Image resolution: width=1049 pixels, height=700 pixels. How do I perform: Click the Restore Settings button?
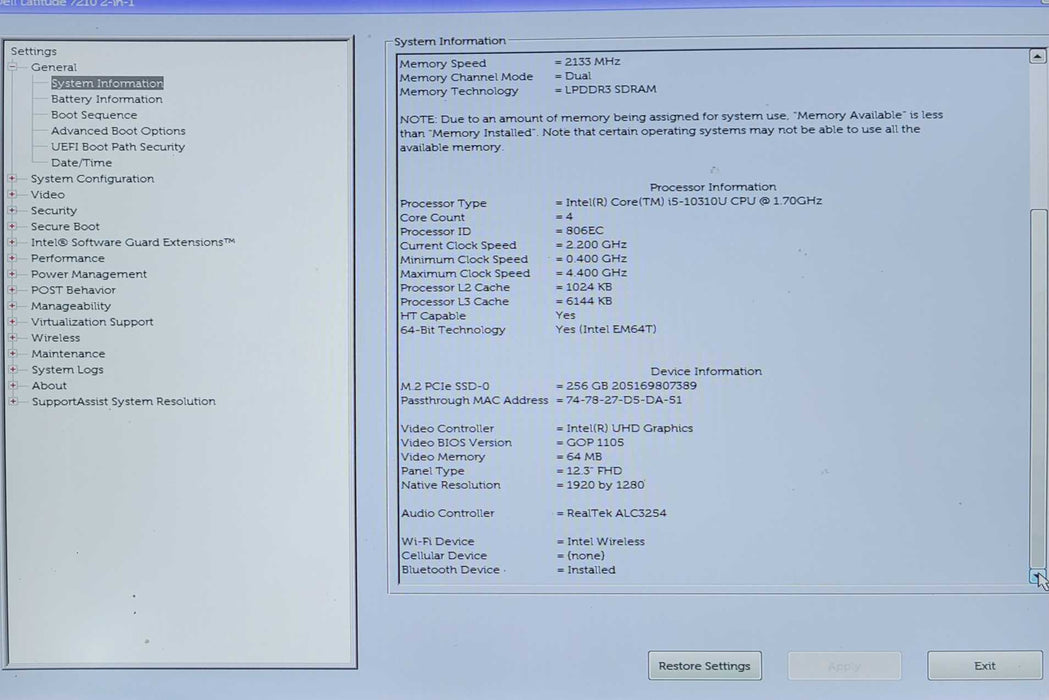pos(704,666)
